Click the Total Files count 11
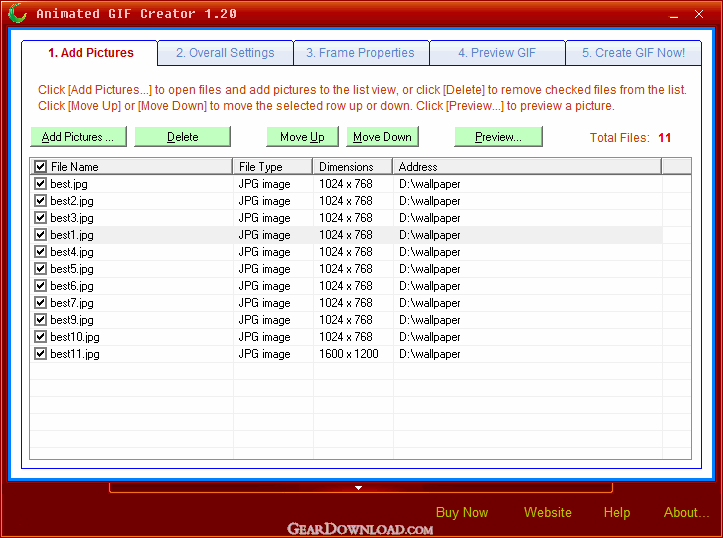723x538 pixels. click(664, 137)
